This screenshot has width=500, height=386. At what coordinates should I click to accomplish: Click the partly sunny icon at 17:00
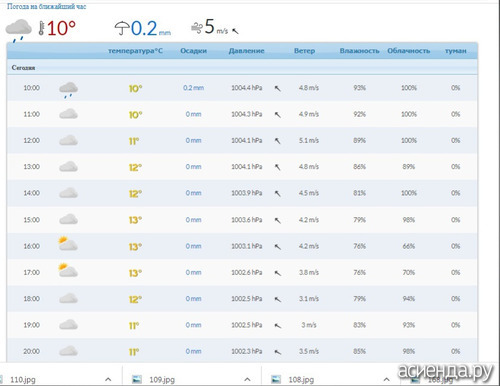[68, 270]
